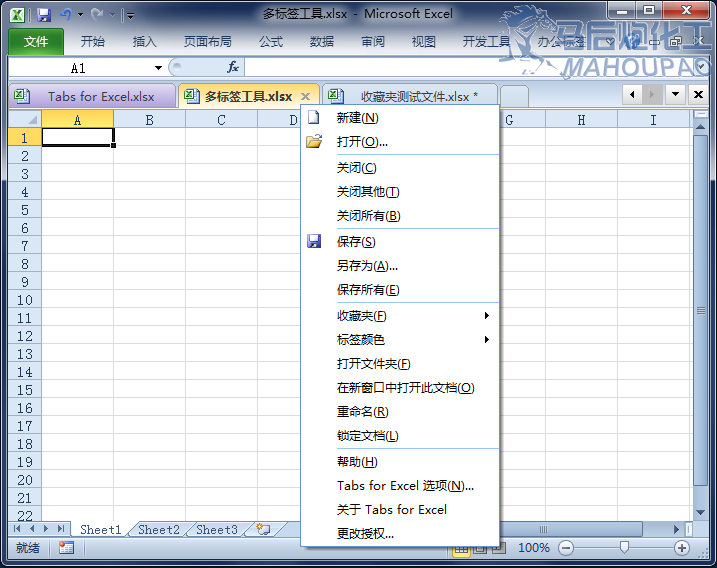Click zoom in plus button
This screenshot has width=717, height=568.
click(x=682, y=548)
